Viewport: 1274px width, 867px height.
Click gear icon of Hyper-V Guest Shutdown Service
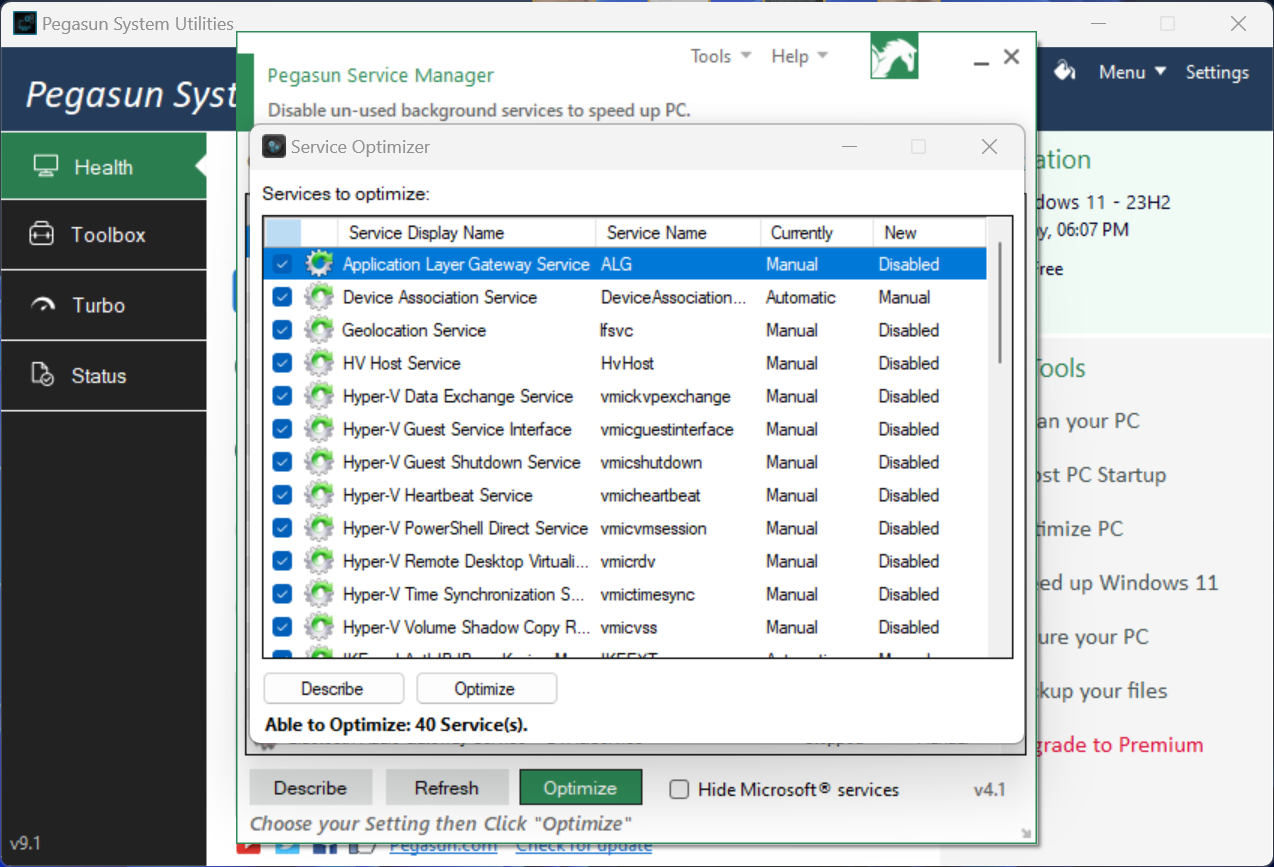click(319, 462)
